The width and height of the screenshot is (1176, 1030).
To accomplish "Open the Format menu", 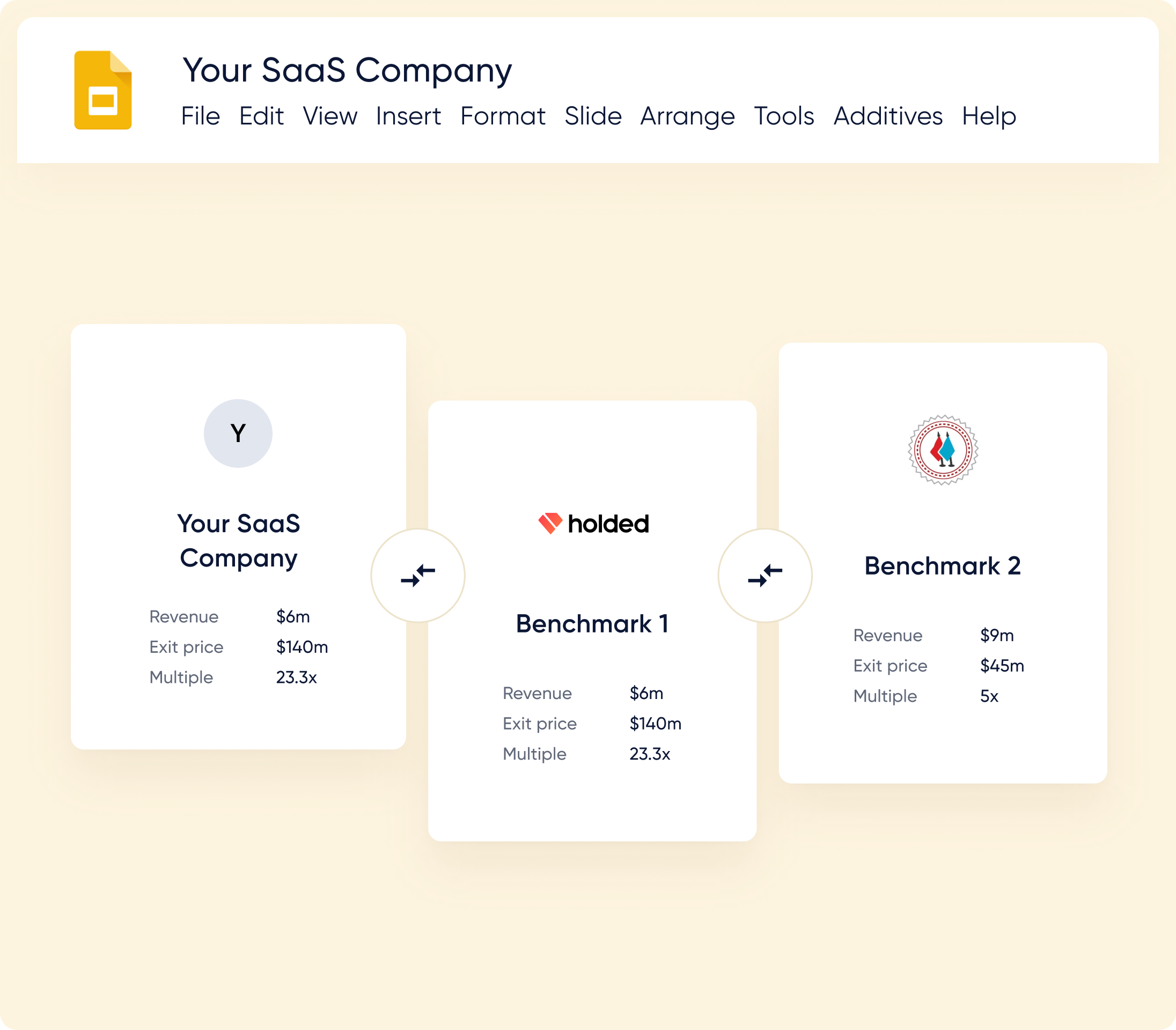I will (504, 116).
